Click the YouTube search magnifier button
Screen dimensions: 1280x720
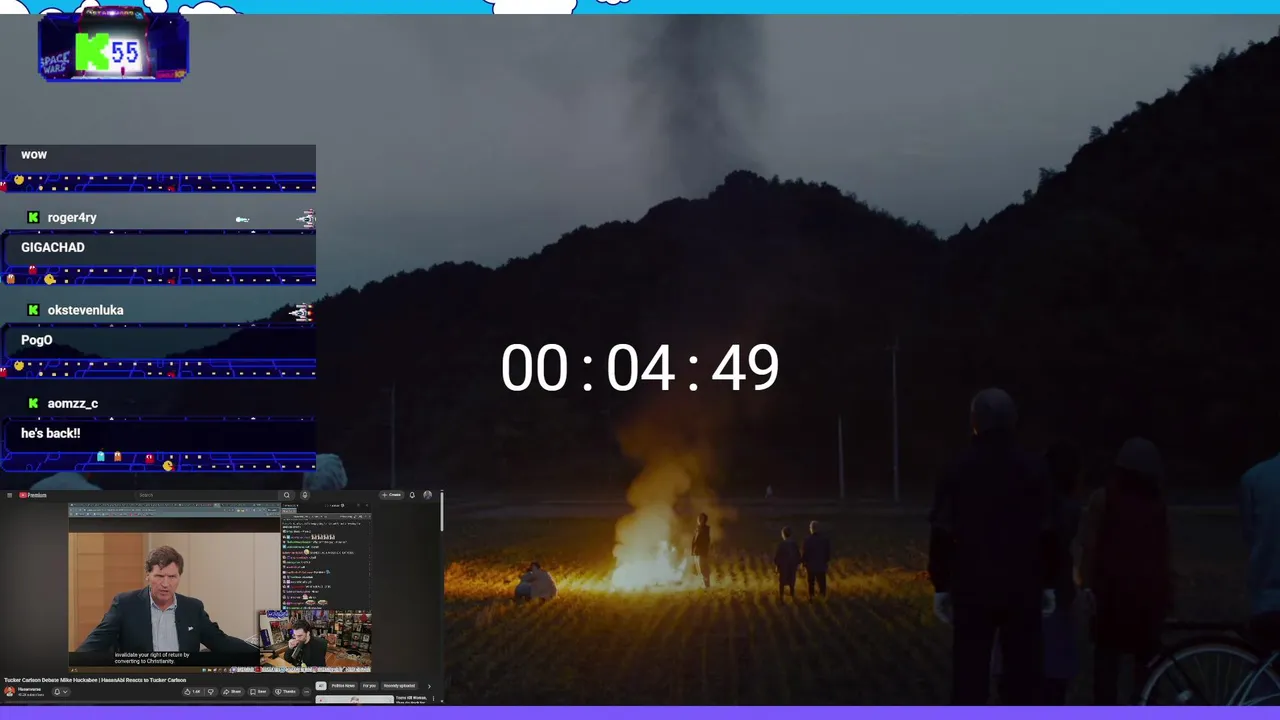pos(286,495)
